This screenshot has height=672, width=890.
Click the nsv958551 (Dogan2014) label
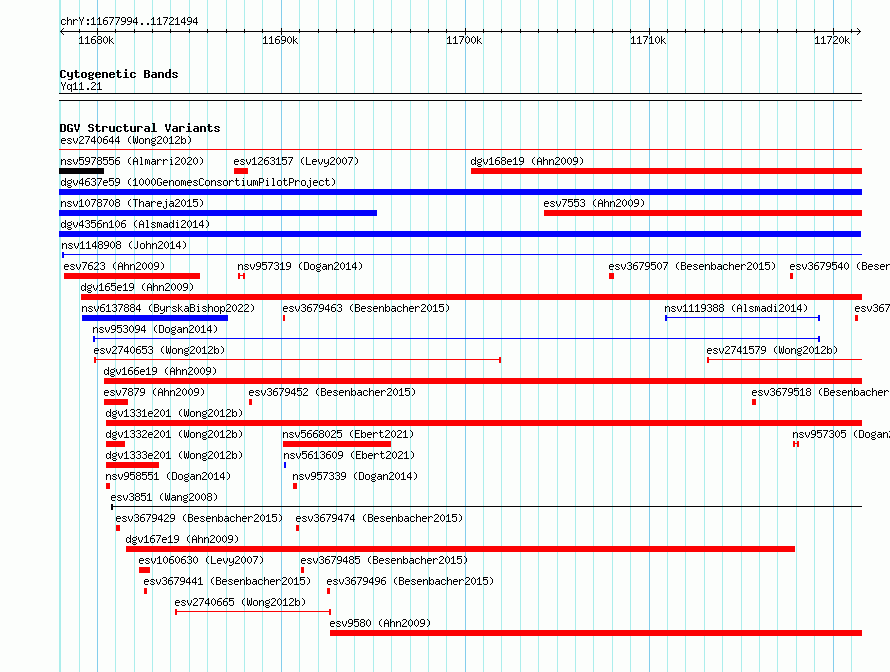[x=168, y=476]
